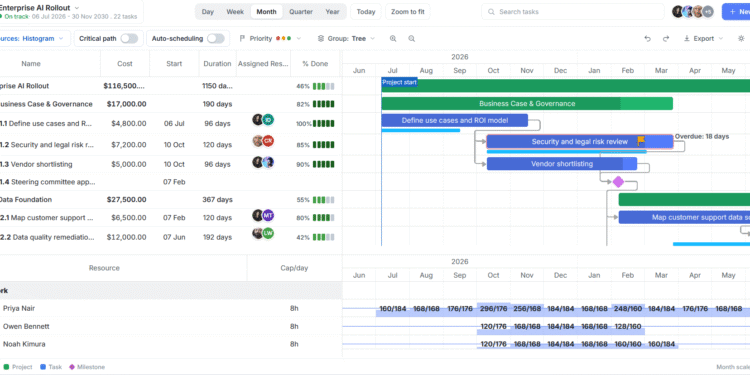Select the Noah Kimura resource row
The image size is (750, 375).
click(170, 344)
